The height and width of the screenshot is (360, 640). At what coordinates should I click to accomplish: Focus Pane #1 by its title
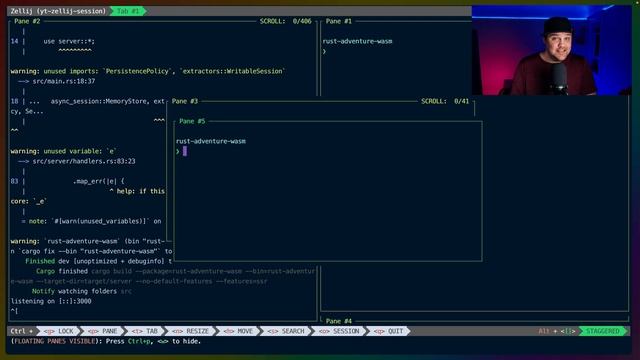338,21
